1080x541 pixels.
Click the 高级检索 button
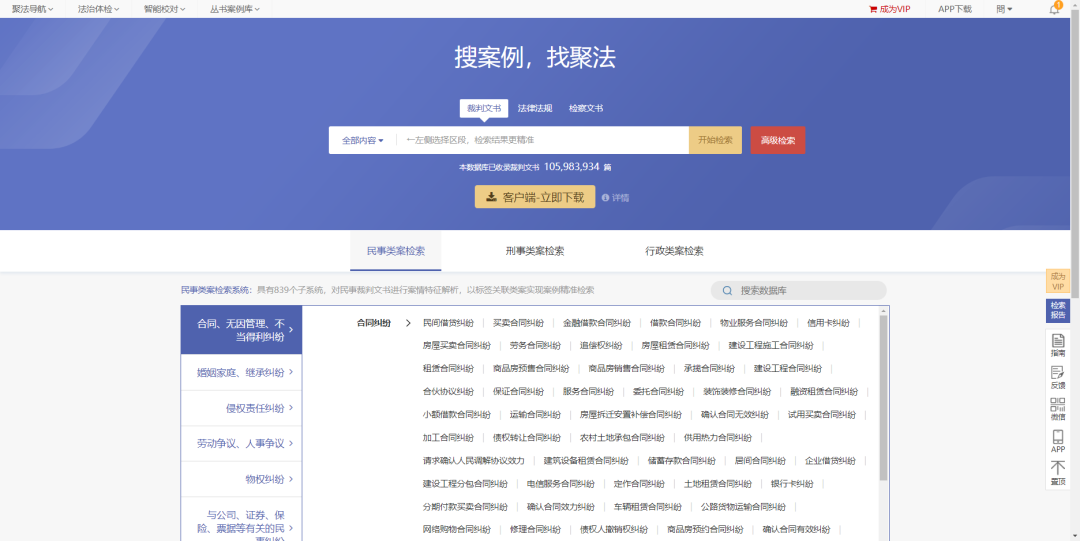click(778, 140)
